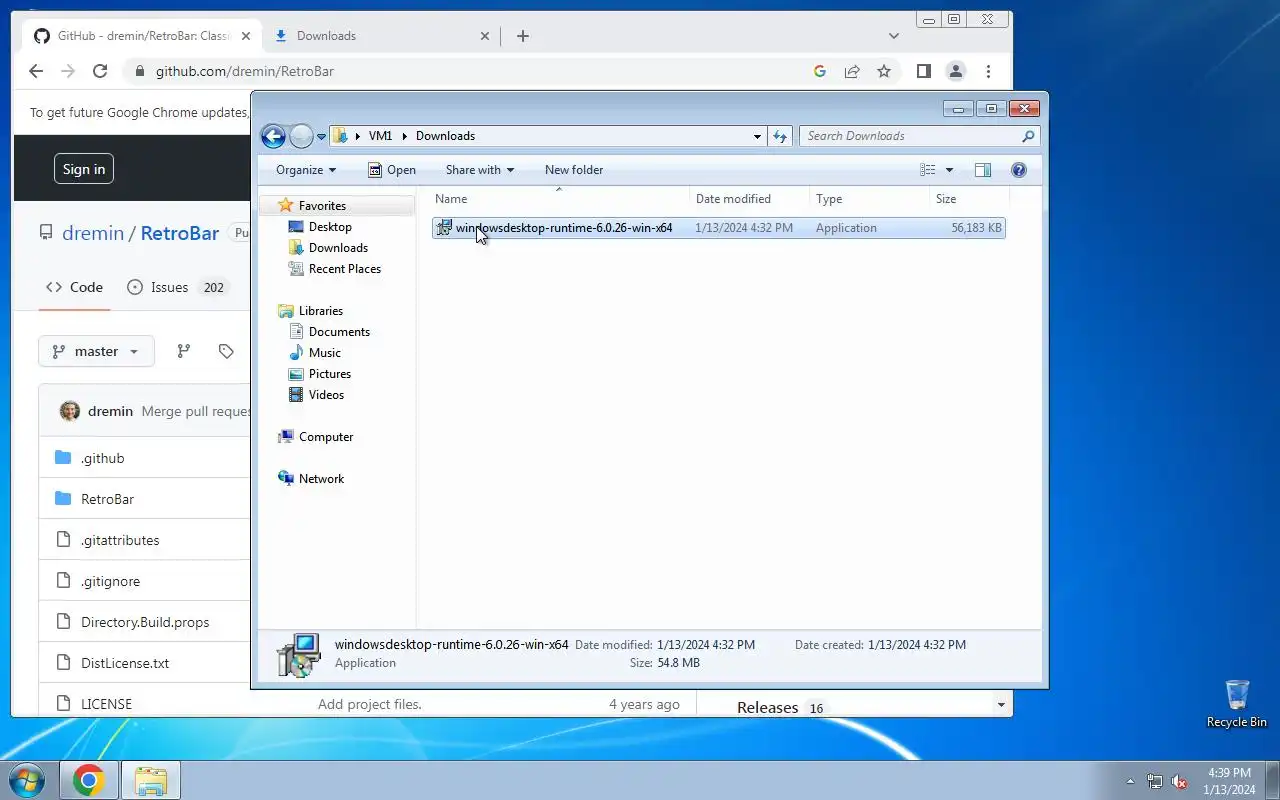Image resolution: width=1280 pixels, height=800 pixels.
Task: Toggle the preview pane icon
Action: click(983, 170)
